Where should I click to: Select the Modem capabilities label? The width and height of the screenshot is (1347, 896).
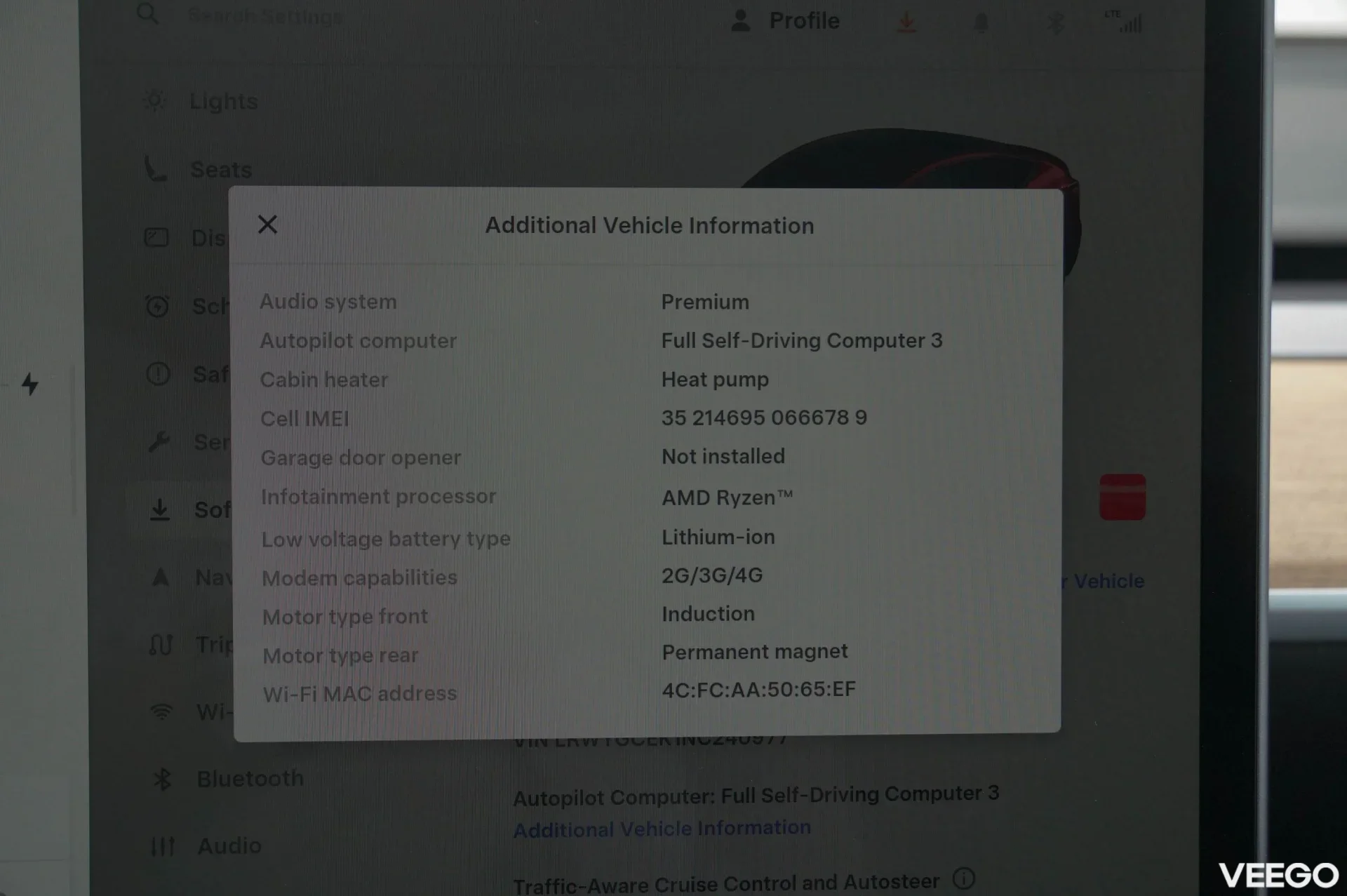pyautogui.click(x=359, y=577)
